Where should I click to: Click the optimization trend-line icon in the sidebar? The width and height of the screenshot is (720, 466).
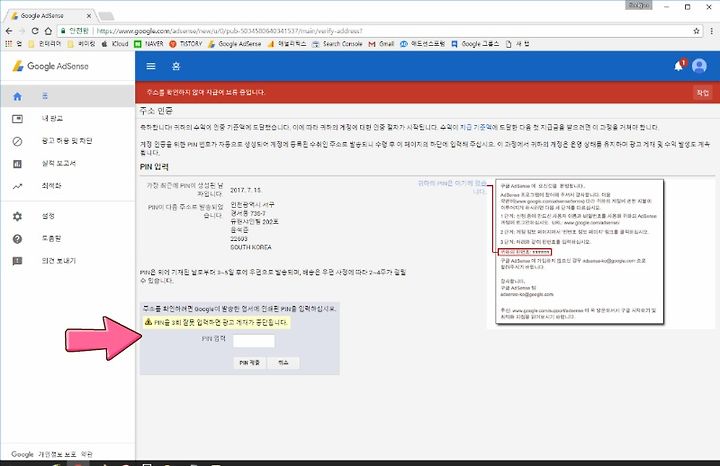(x=17, y=186)
